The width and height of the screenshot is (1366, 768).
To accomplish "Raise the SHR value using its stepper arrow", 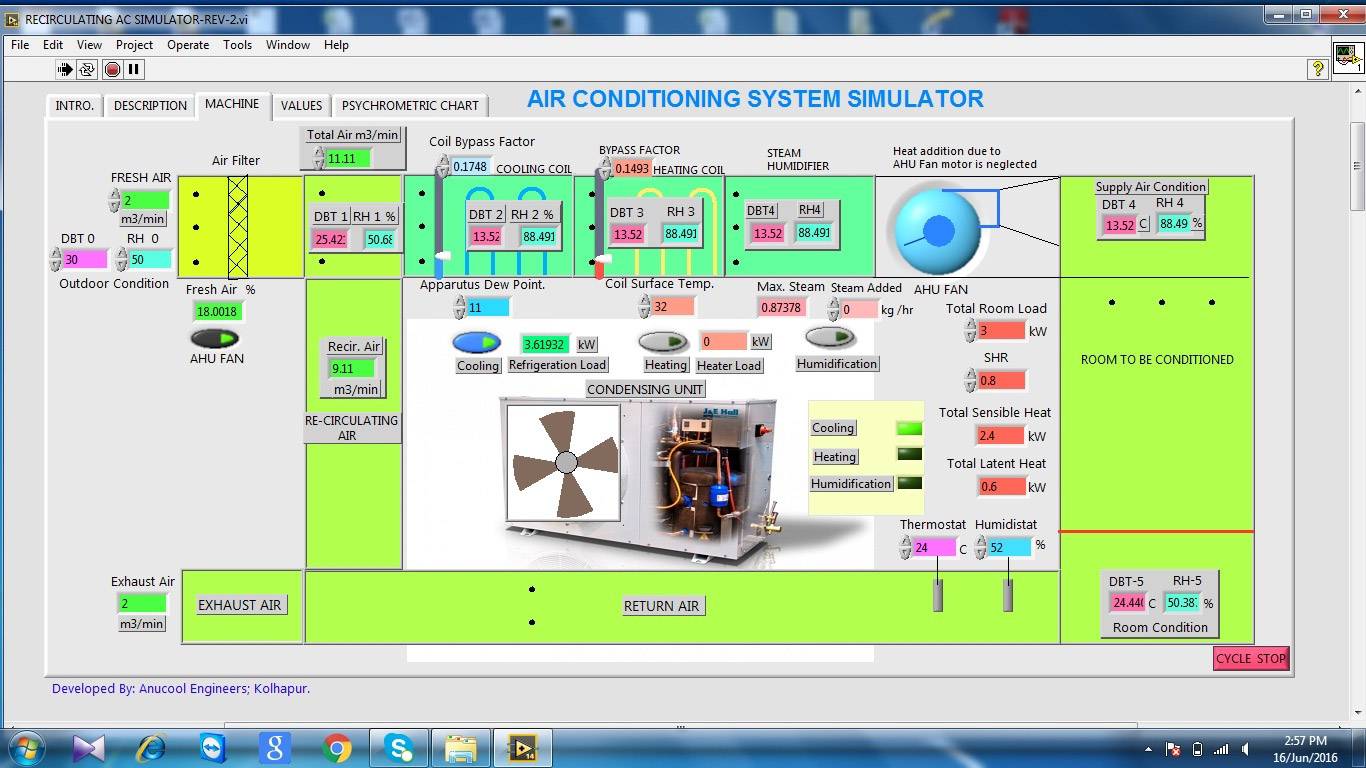I will coord(968,375).
